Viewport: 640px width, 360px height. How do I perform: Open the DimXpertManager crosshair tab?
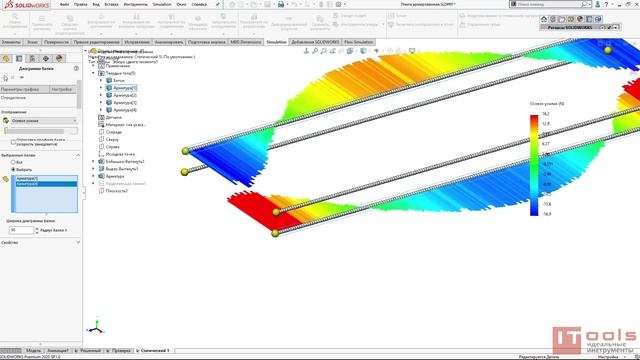[x=46, y=59]
